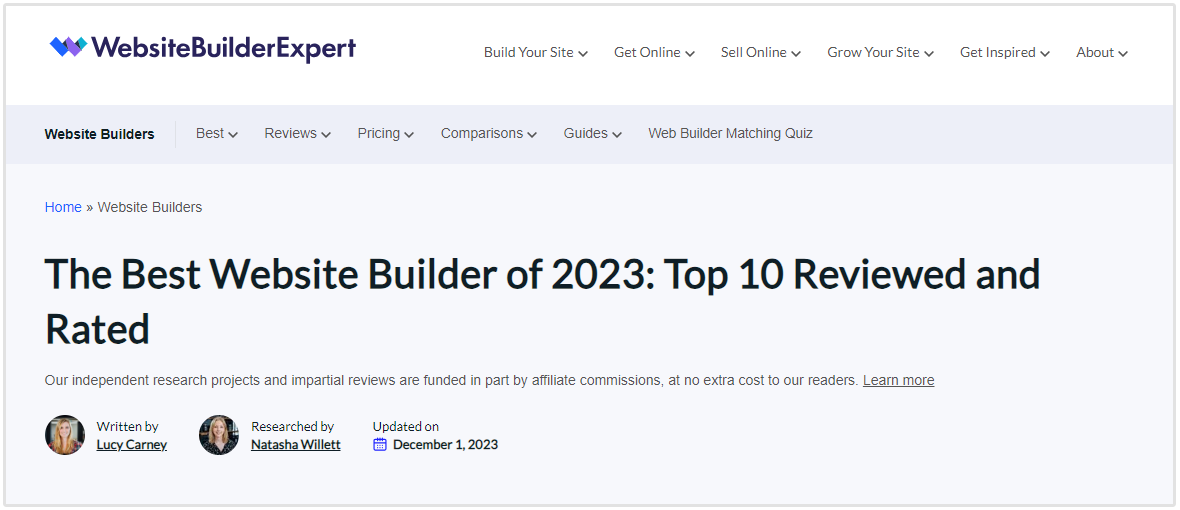Expand the Best submenu

(216, 133)
